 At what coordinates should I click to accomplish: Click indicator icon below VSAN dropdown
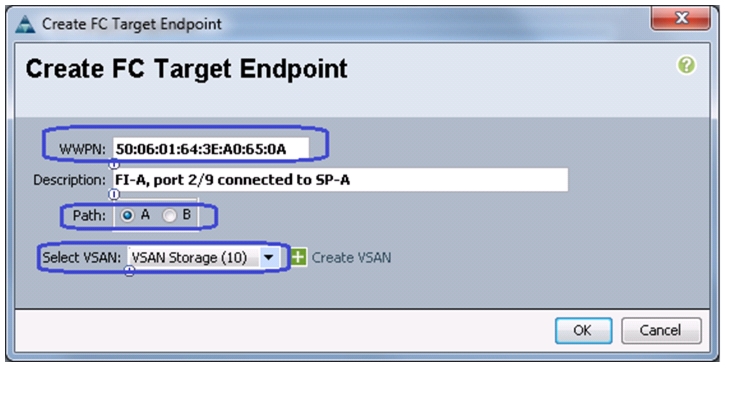tap(129, 271)
